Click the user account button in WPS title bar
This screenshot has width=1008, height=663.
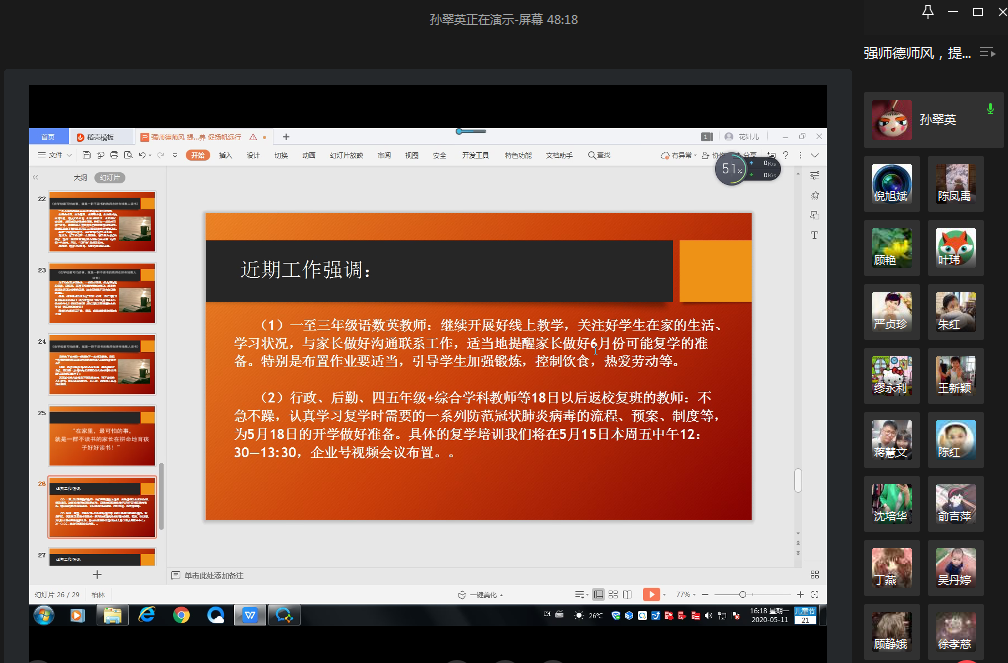(742, 136)
